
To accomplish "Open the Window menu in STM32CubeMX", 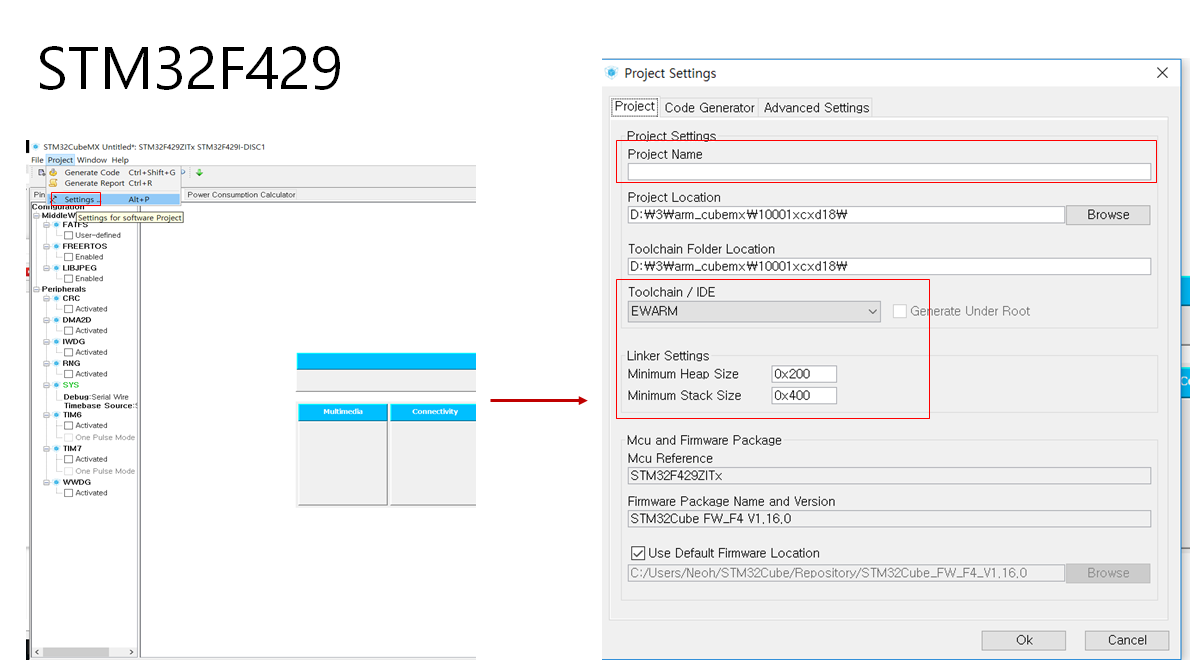I will tap(92, 160).
